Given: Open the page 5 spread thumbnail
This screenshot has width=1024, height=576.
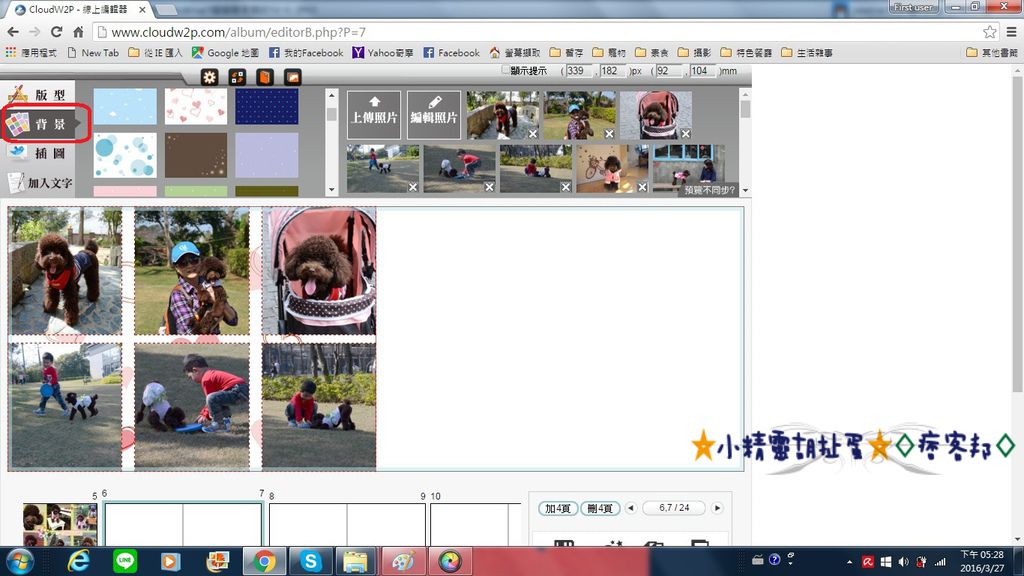Looking at the screenshot, I should pos(60,524).
